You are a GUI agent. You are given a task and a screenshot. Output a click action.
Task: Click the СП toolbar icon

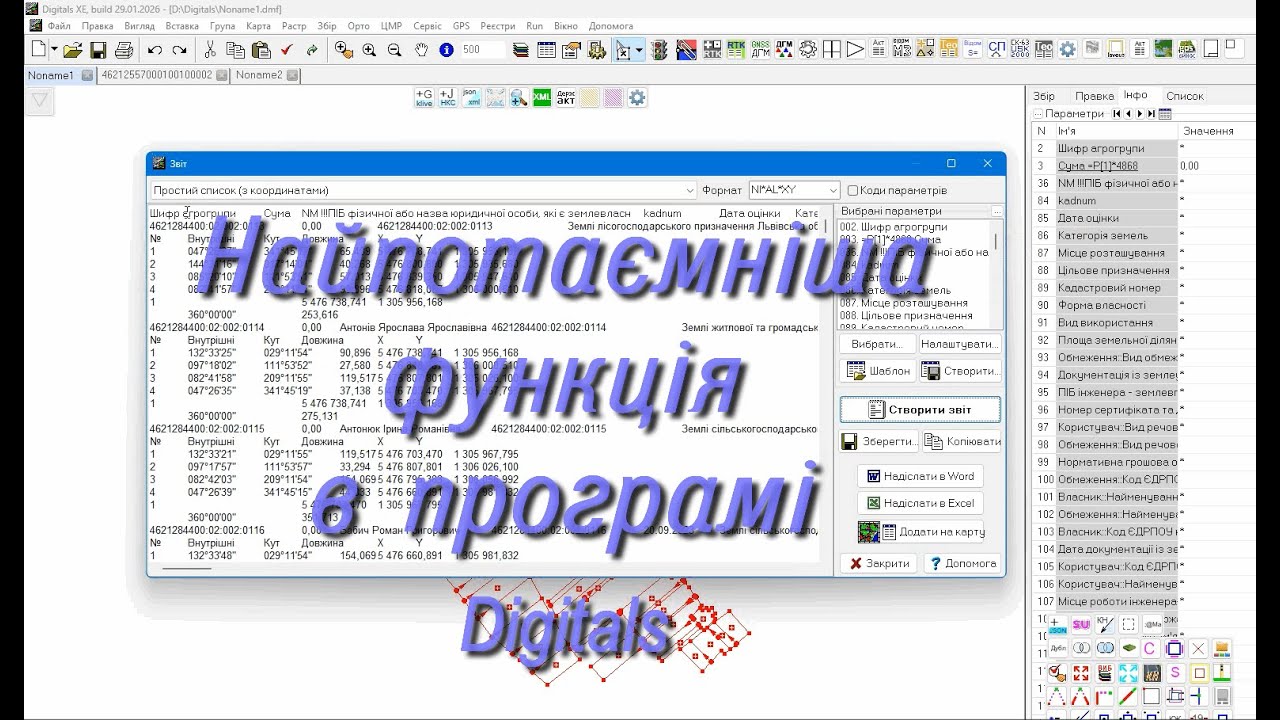tap(997, 49)
